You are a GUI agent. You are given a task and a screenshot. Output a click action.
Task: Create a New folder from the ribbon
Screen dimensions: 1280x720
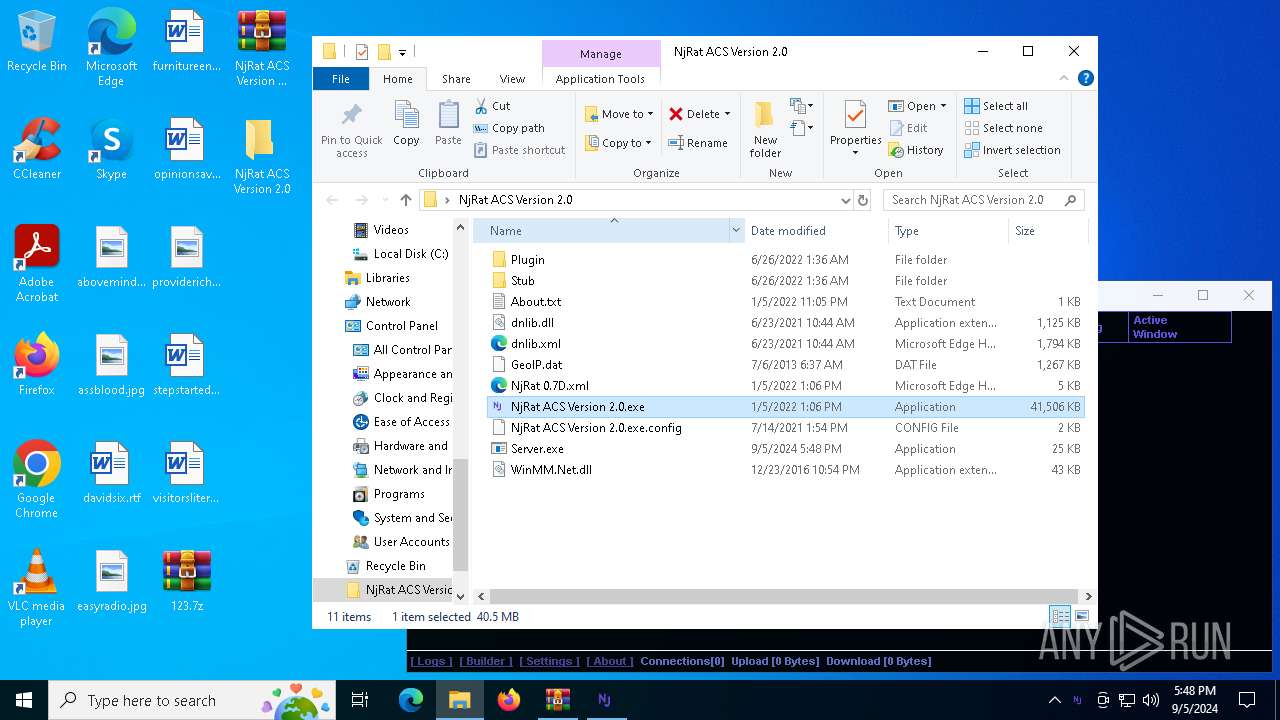coord(765,128)
